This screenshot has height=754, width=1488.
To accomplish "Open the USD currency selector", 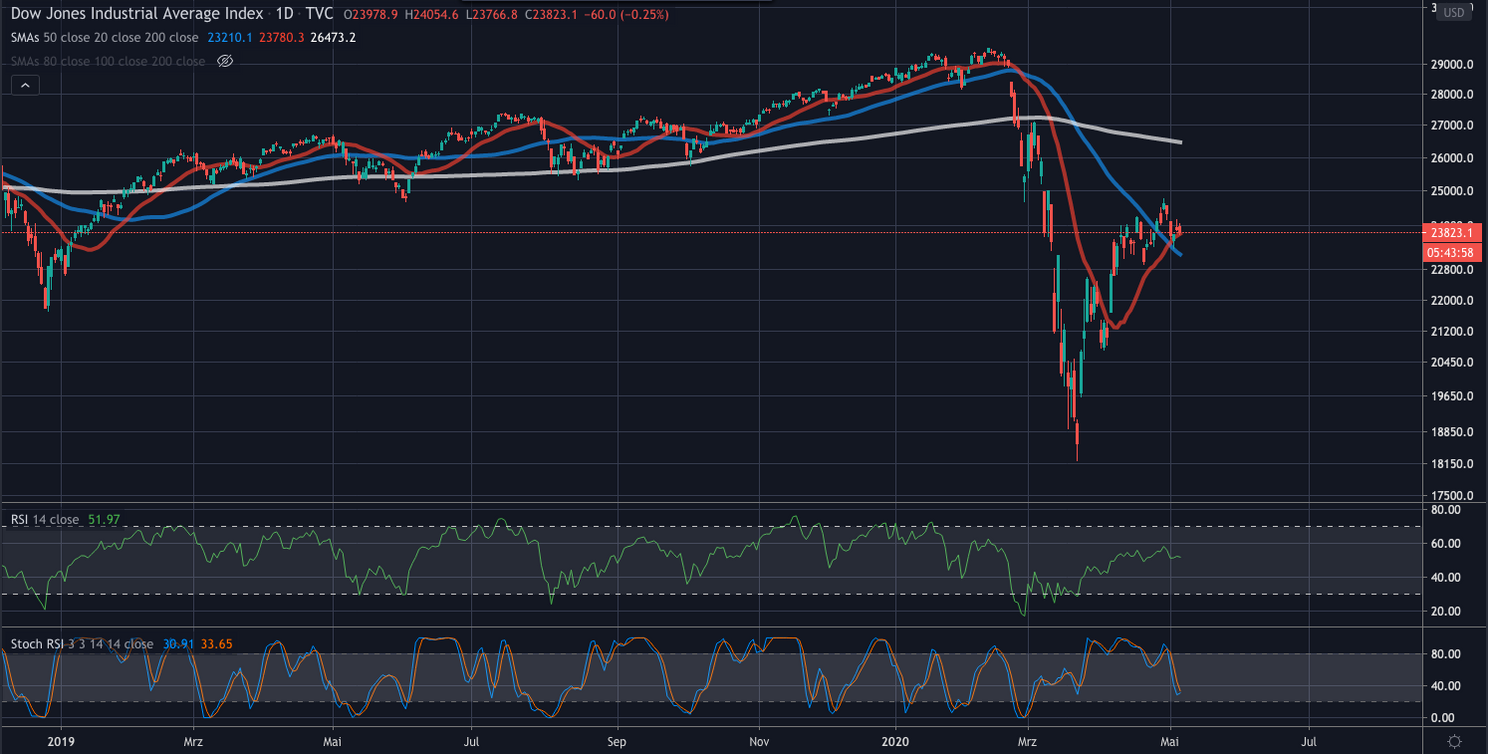I will [x=1455, y=12].
